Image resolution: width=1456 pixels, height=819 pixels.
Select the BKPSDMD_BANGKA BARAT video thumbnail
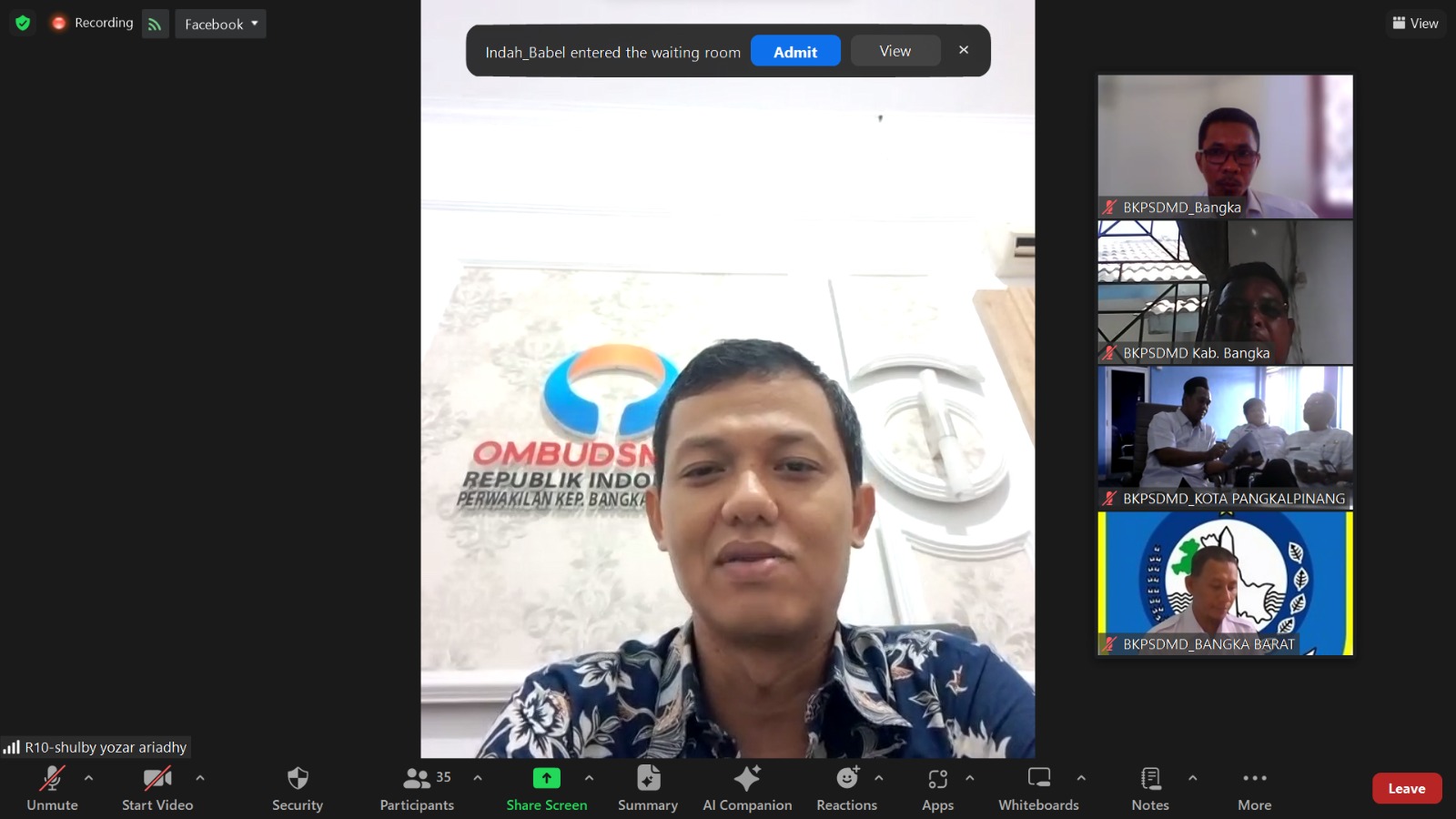pos(1225,582)
